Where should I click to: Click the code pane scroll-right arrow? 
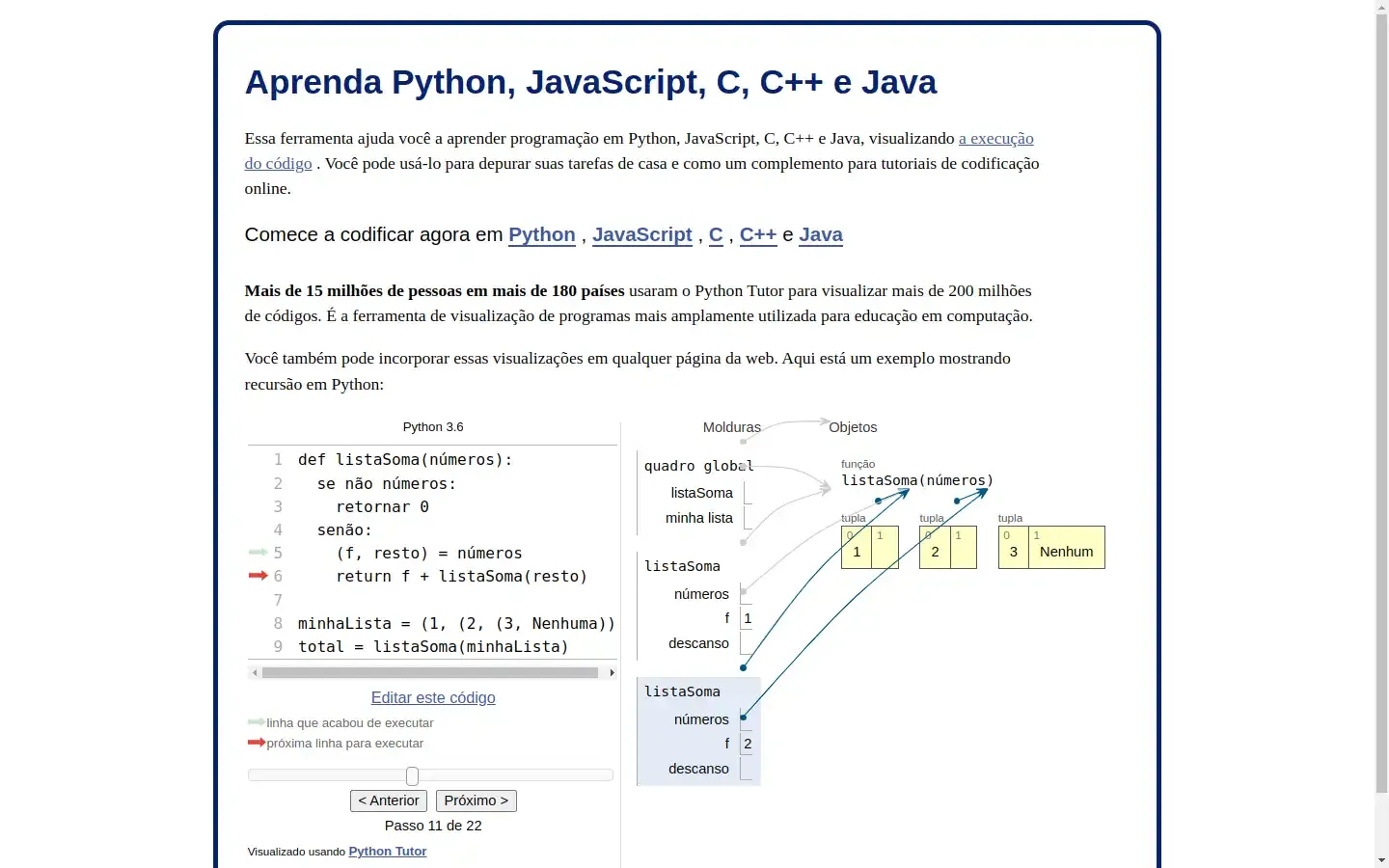612,673
